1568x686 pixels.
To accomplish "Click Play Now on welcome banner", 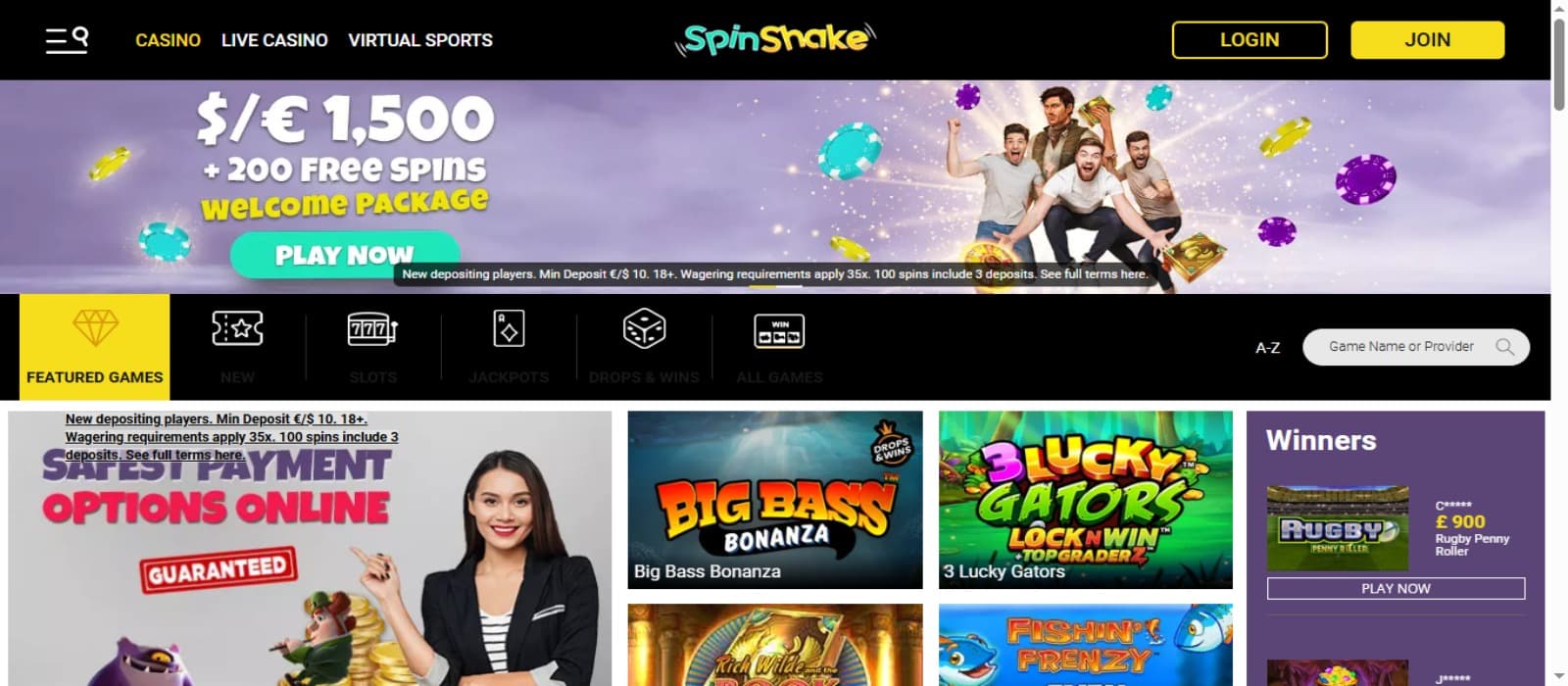I will (345, 255).
